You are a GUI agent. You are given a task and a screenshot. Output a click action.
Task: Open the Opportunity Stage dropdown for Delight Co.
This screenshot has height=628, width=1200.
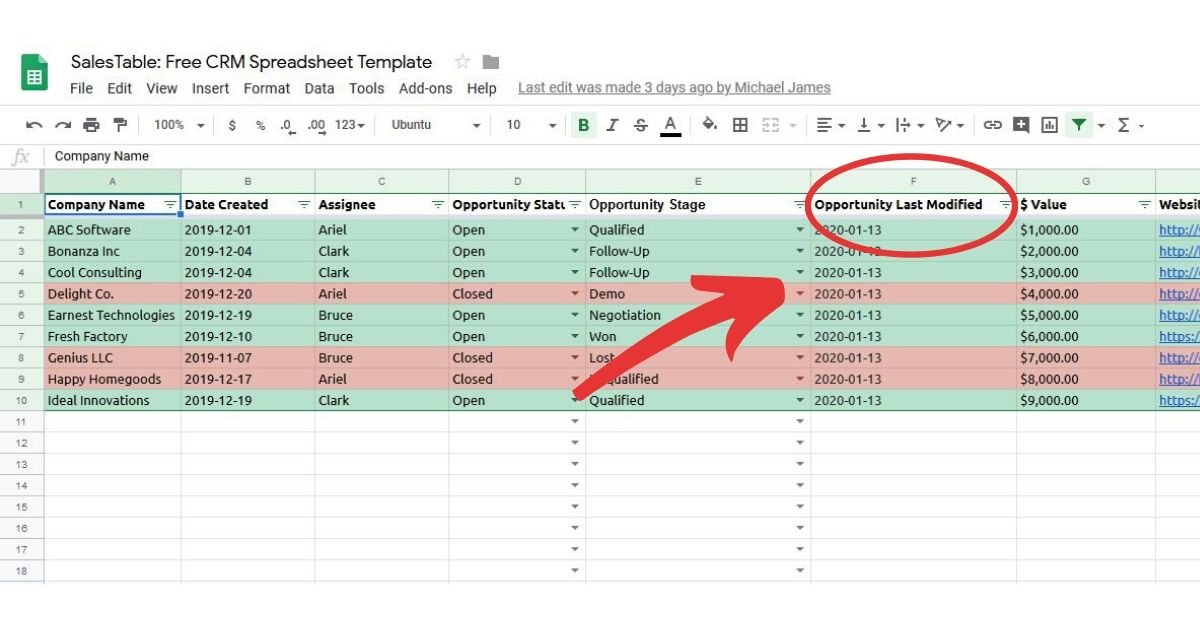800,293
